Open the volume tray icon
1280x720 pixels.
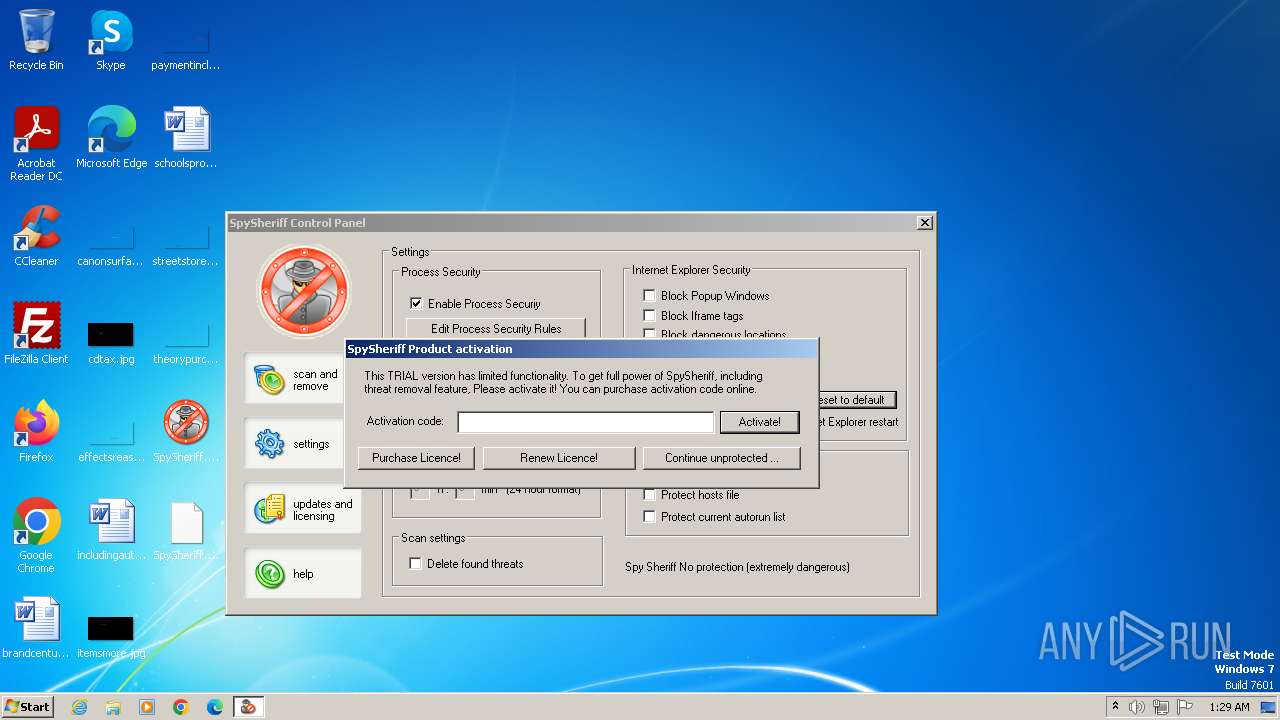click(x=1136, y=707)
